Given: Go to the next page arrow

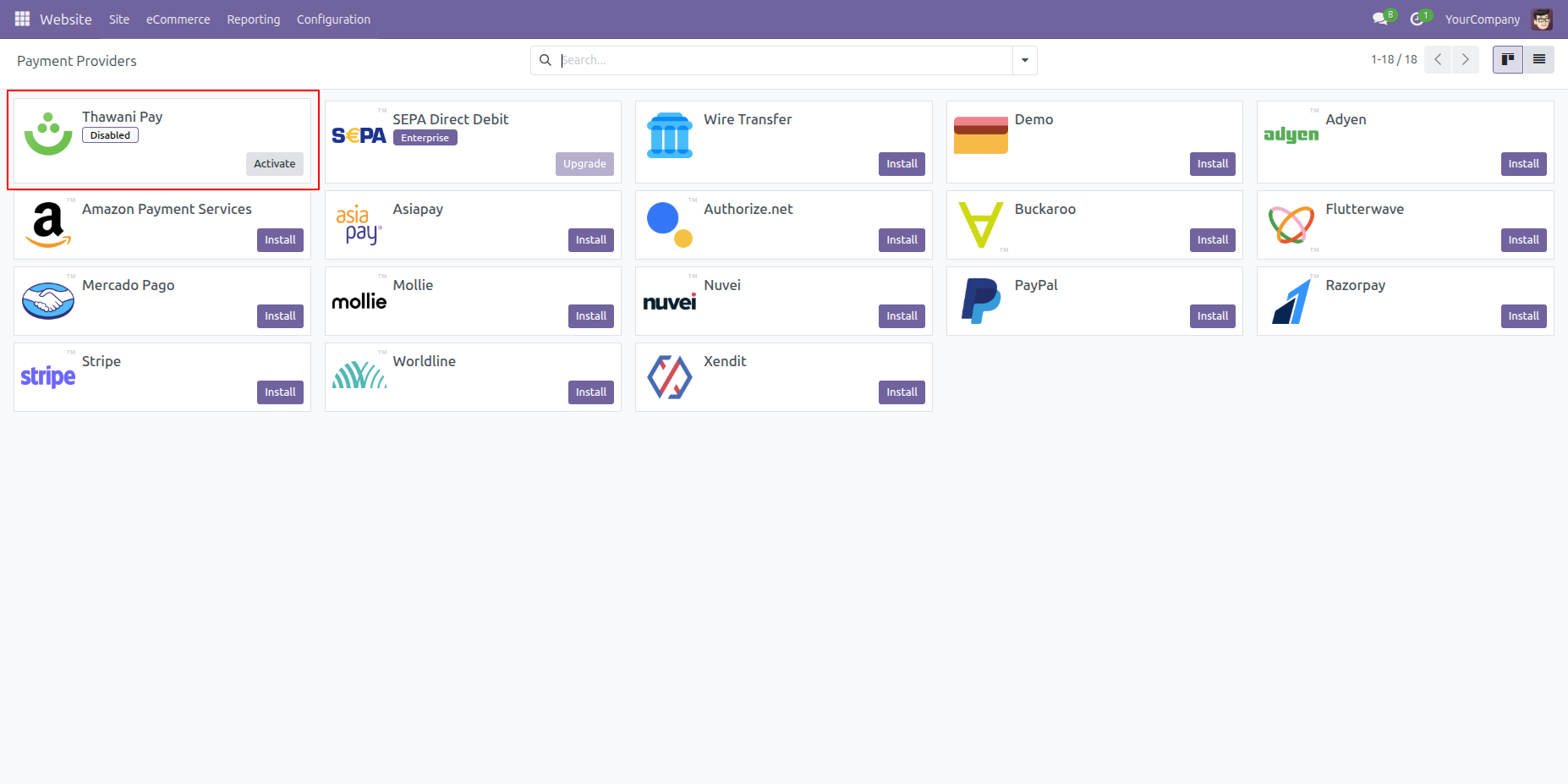Looking at the screenshot, I should pos(1466,60).
